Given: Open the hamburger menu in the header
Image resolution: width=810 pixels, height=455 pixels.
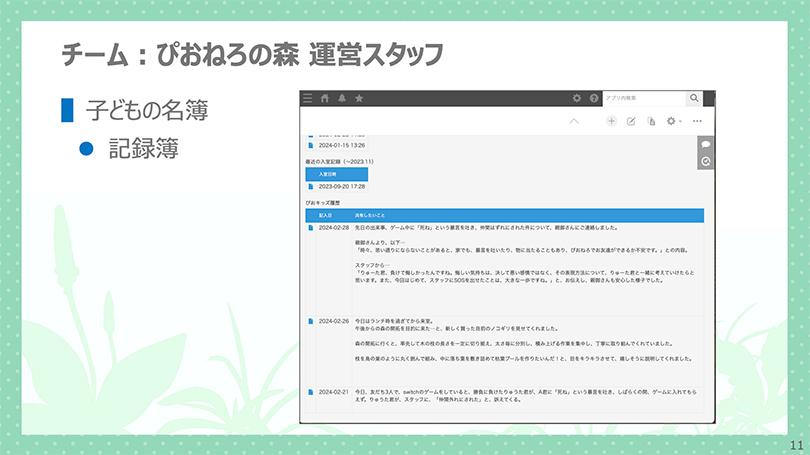Looking at the screenshot, I should point(308,98).
